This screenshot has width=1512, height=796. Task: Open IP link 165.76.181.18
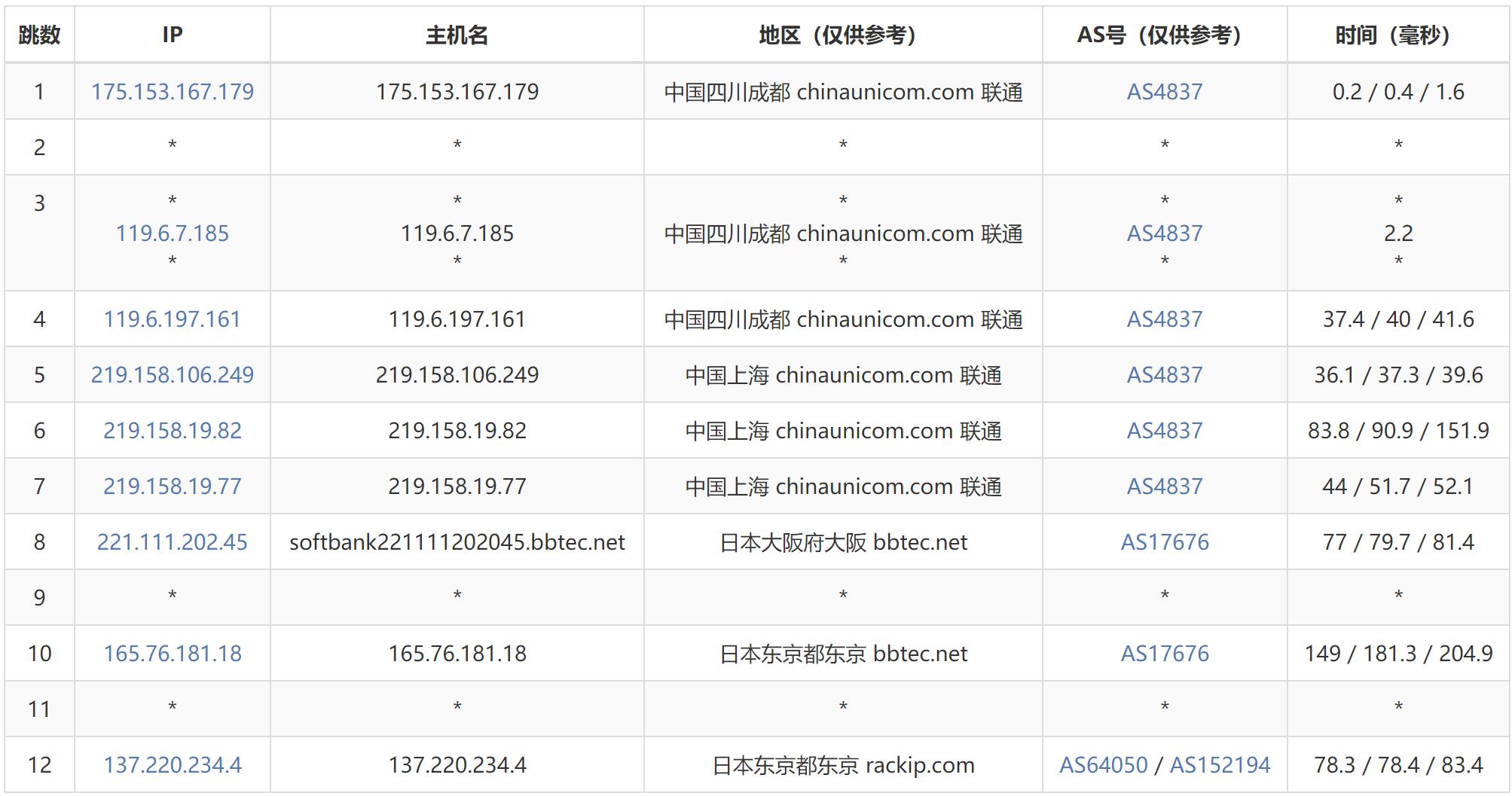(173, 654)
